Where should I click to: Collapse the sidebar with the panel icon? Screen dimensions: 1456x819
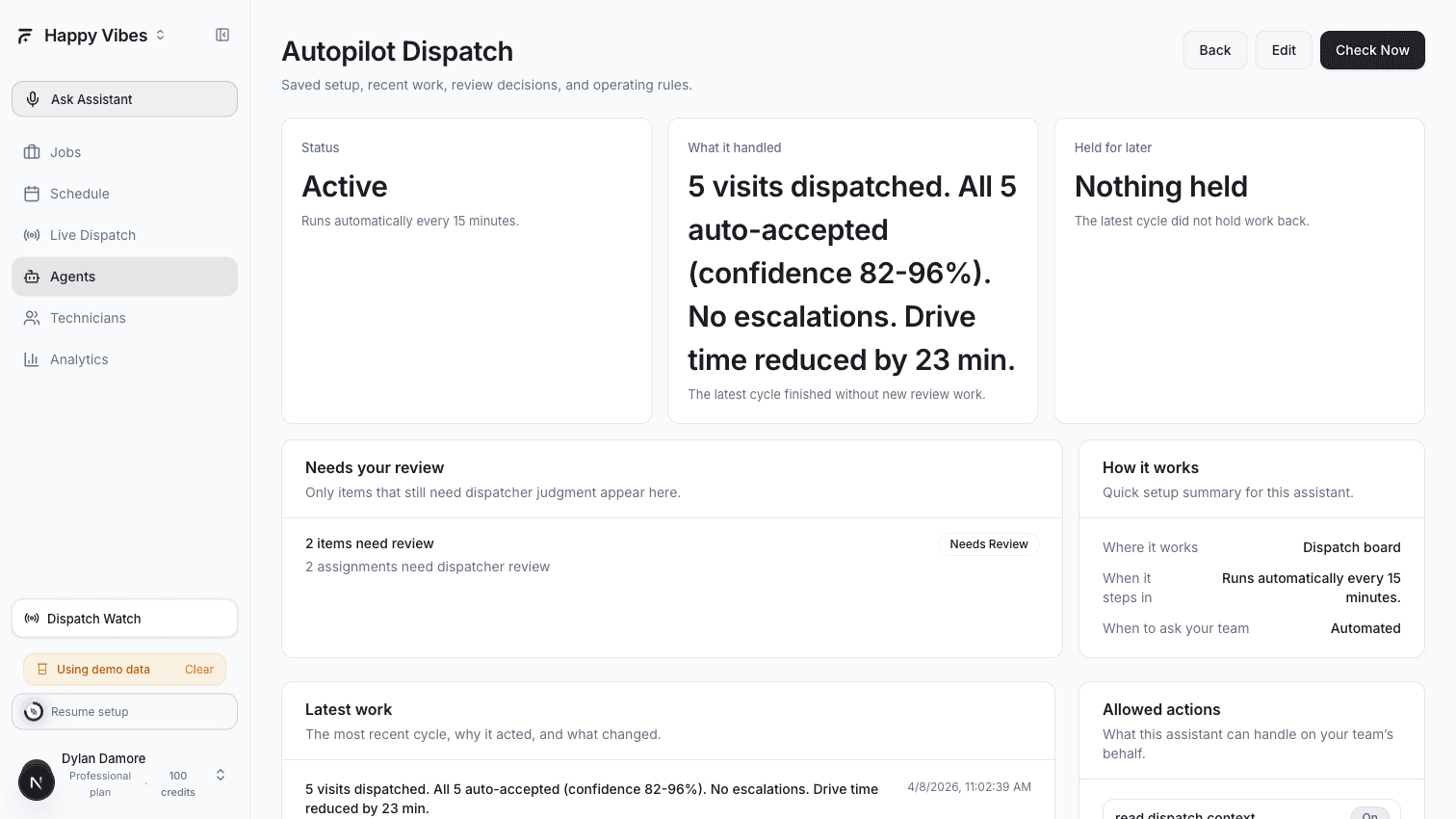(x=221, y=35)
